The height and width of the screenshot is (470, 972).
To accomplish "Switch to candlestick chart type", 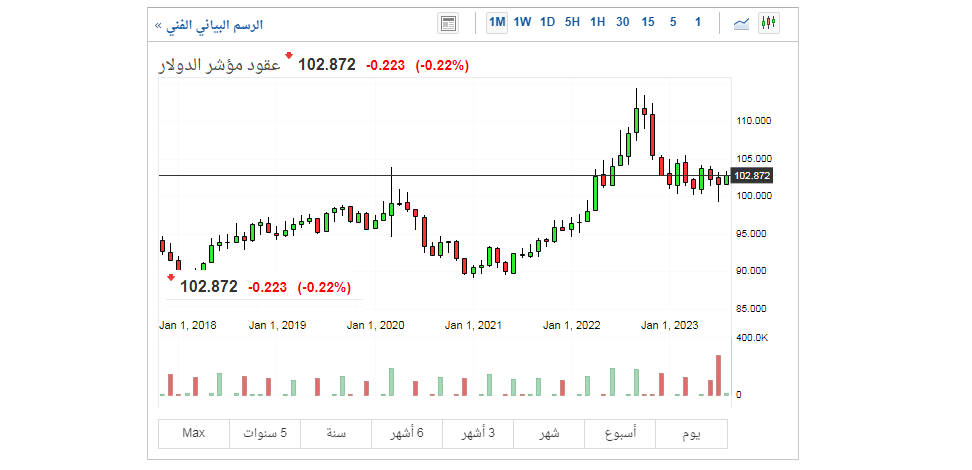I will point(769,23).
